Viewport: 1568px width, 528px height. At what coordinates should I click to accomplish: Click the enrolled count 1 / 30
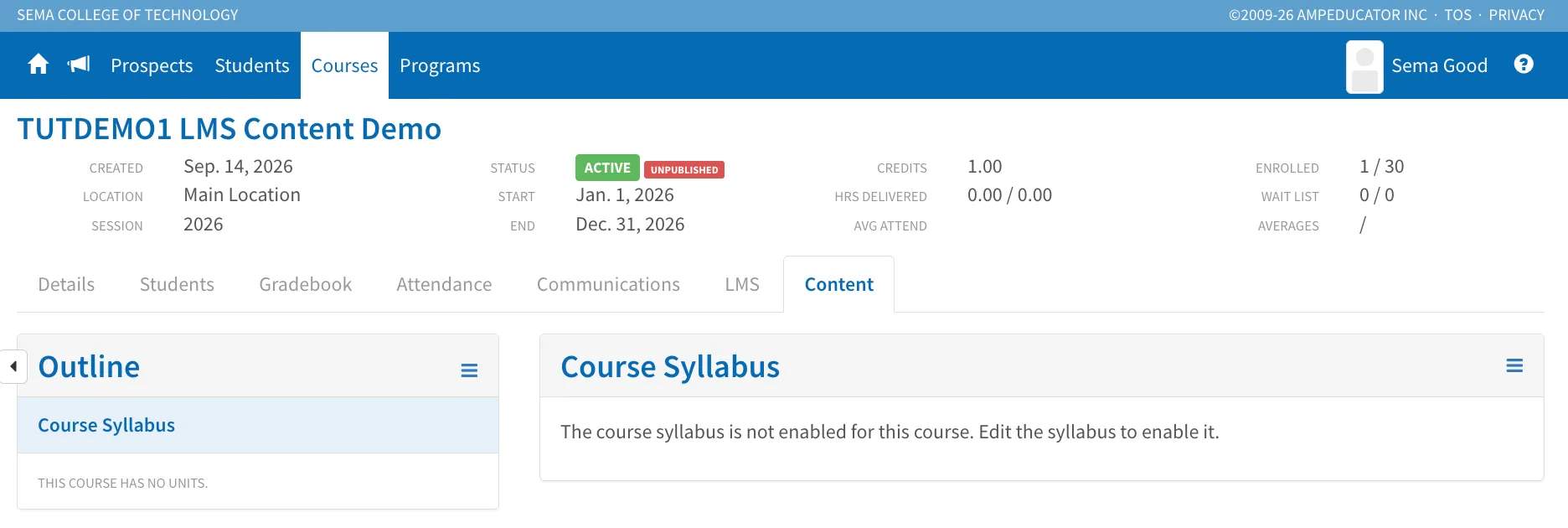coord(1382,167)
